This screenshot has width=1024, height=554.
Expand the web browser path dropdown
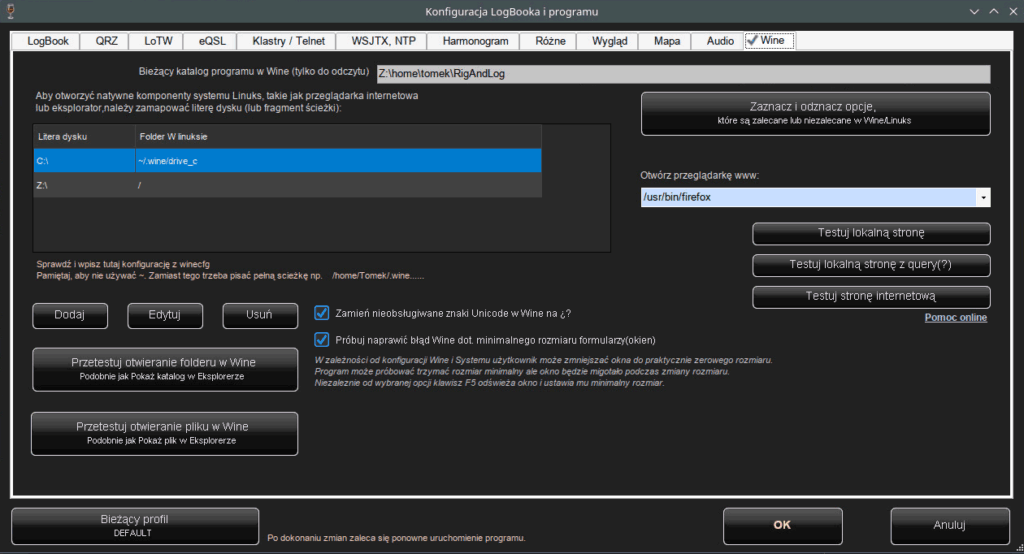tap(983, 198)
